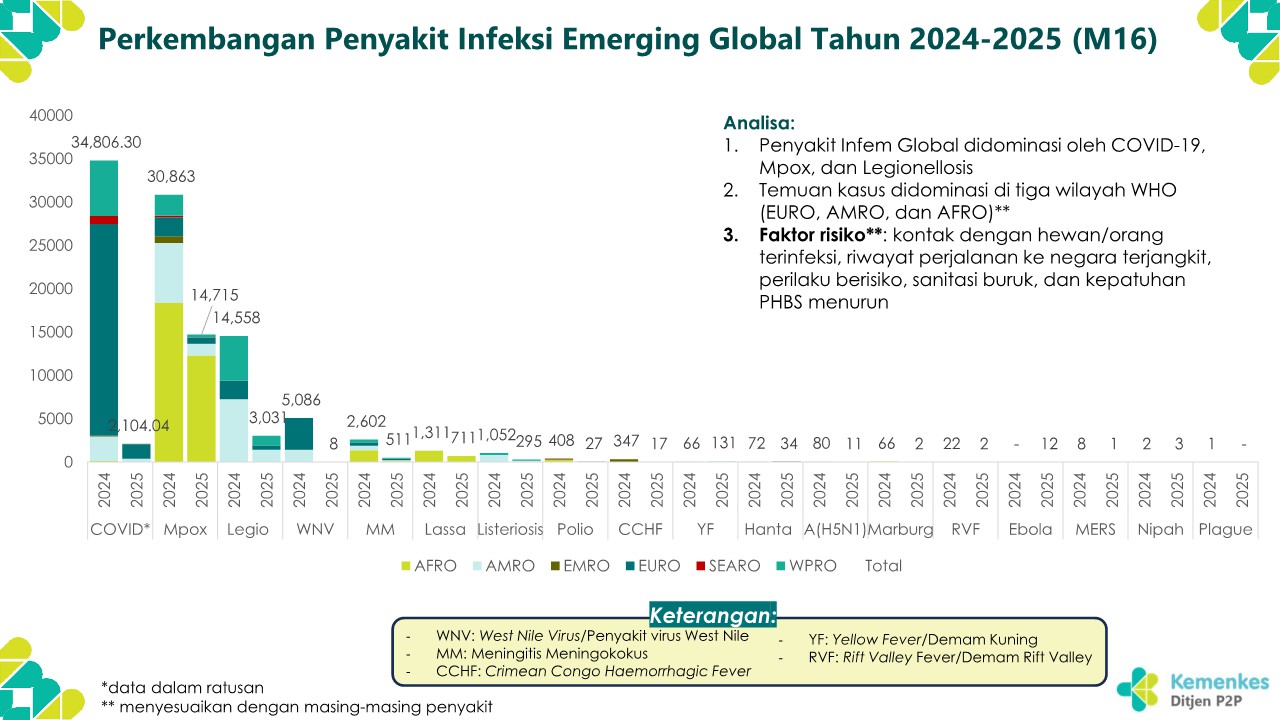The width and height of the screenshot is (1280, 720).
Task: Click the AFRO legend color swatch
Action: coord(405,566)
